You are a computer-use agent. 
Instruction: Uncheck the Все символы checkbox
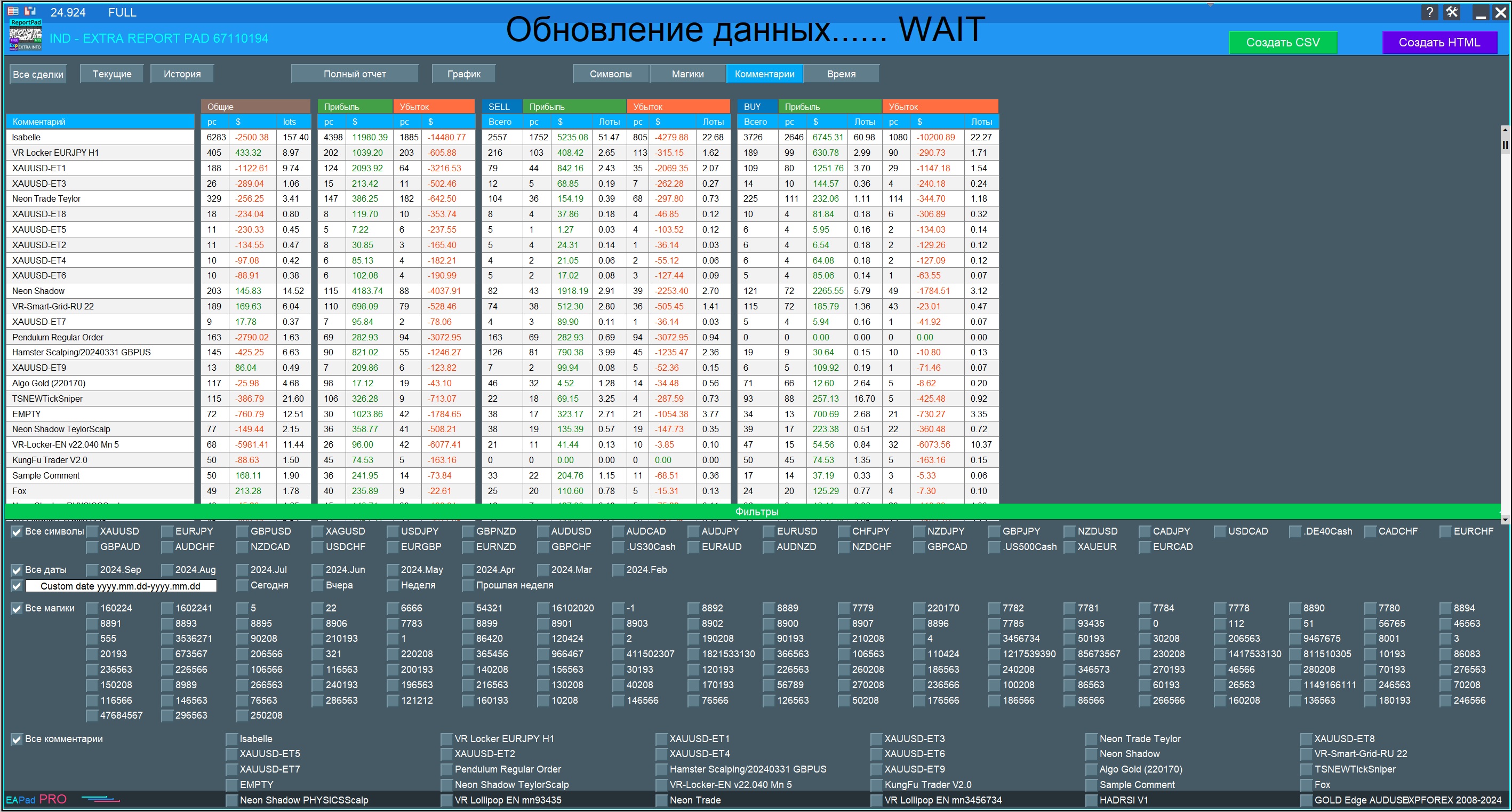pyautogui.click(x=17, y=532)
